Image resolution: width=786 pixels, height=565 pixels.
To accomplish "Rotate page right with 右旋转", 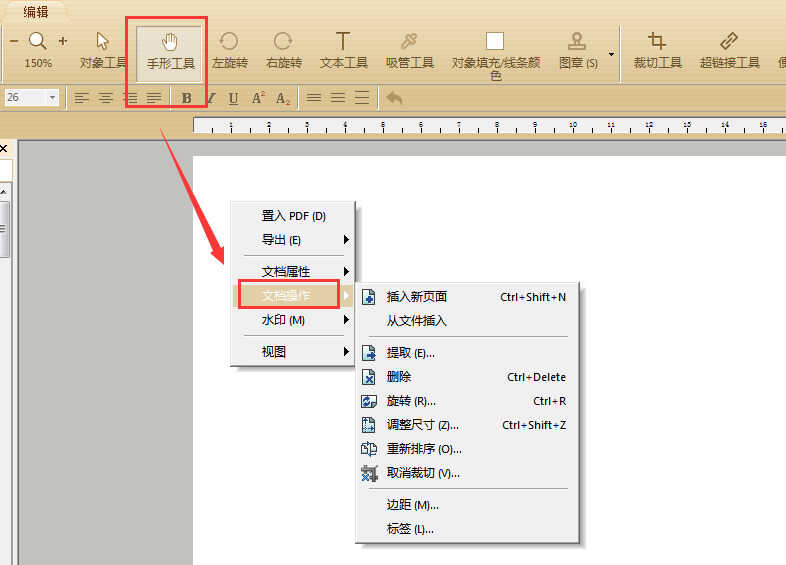I will (x=284, y=52).
